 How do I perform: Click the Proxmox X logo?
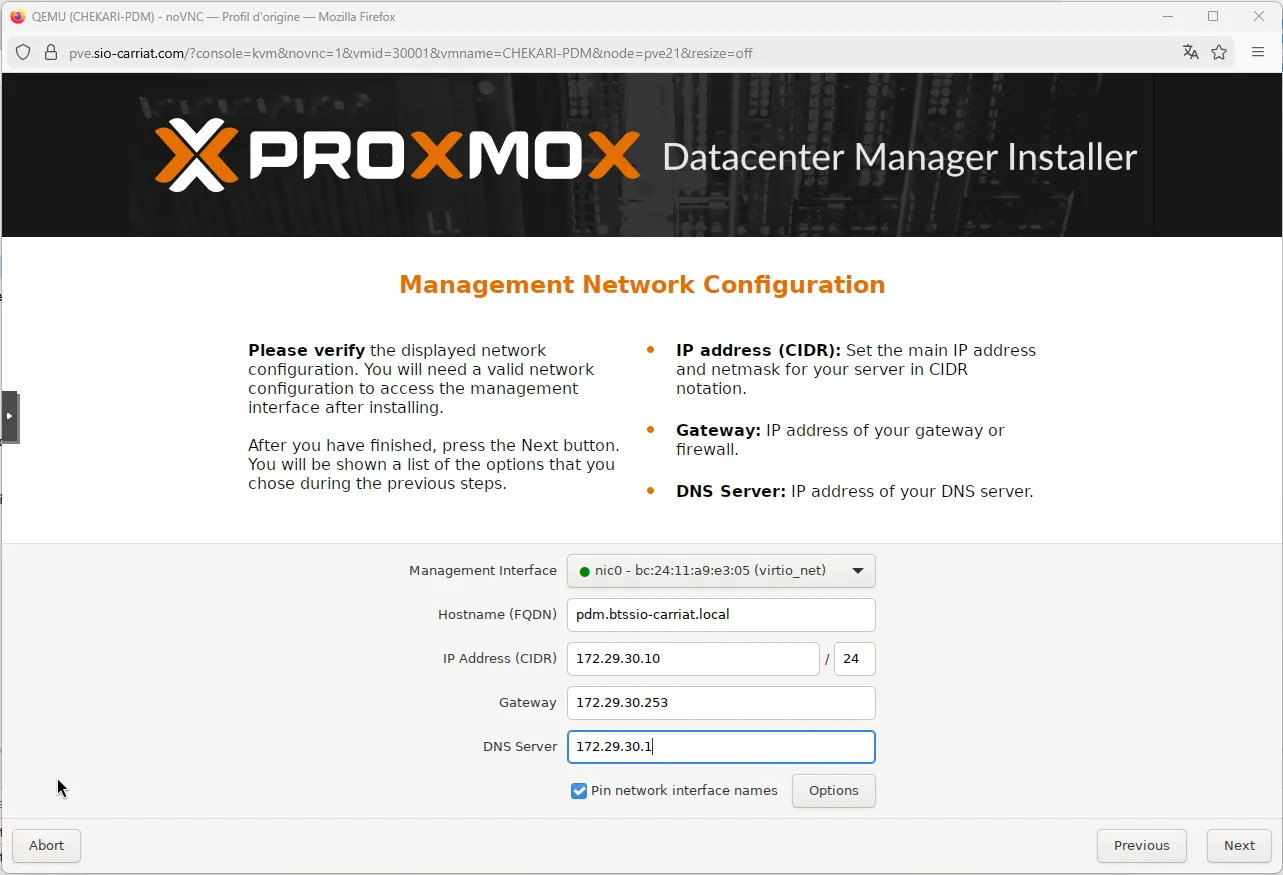(x=196, y=155)
